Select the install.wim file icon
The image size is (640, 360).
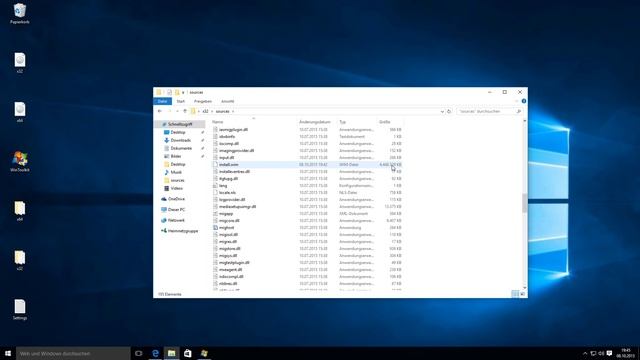pyautogui.click(x=215, y=164)
